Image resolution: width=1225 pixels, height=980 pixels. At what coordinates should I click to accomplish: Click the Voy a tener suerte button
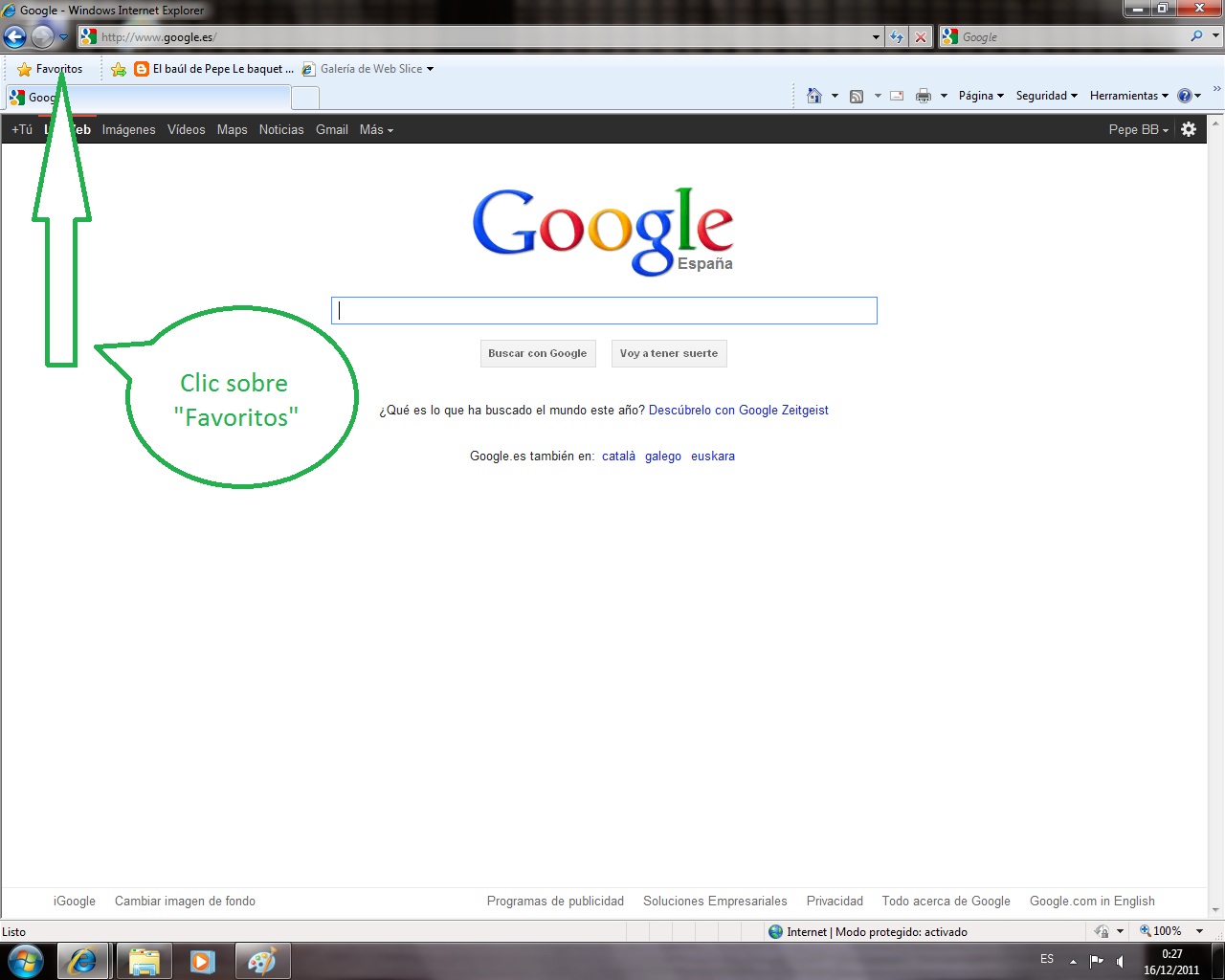coord(669,353)
